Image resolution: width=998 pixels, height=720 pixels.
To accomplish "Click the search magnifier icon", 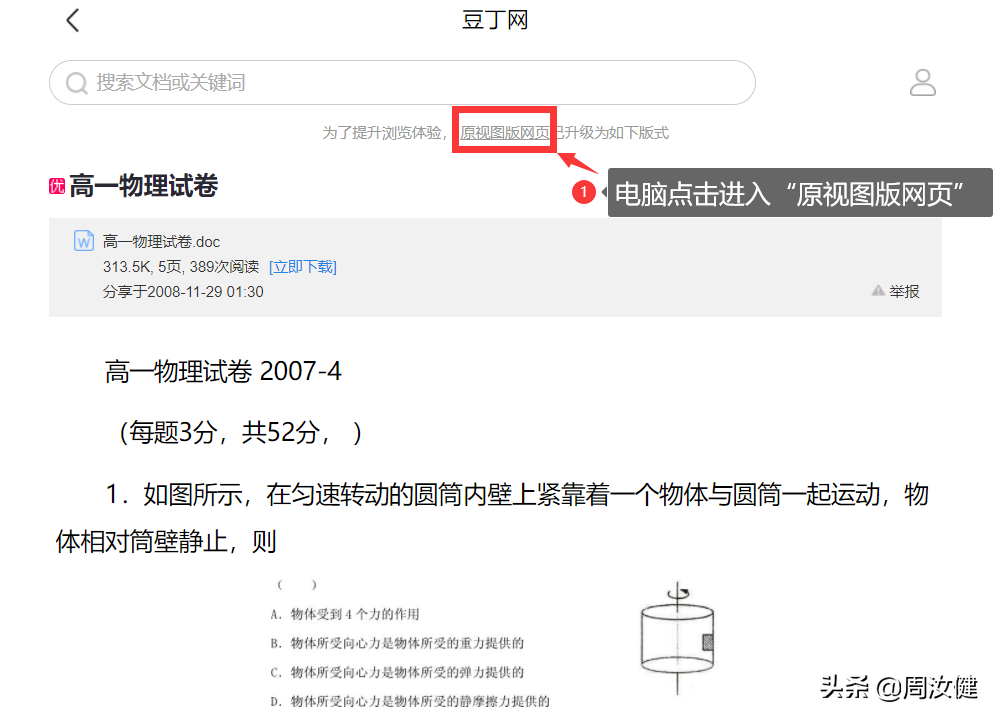I will coord(77,83).
